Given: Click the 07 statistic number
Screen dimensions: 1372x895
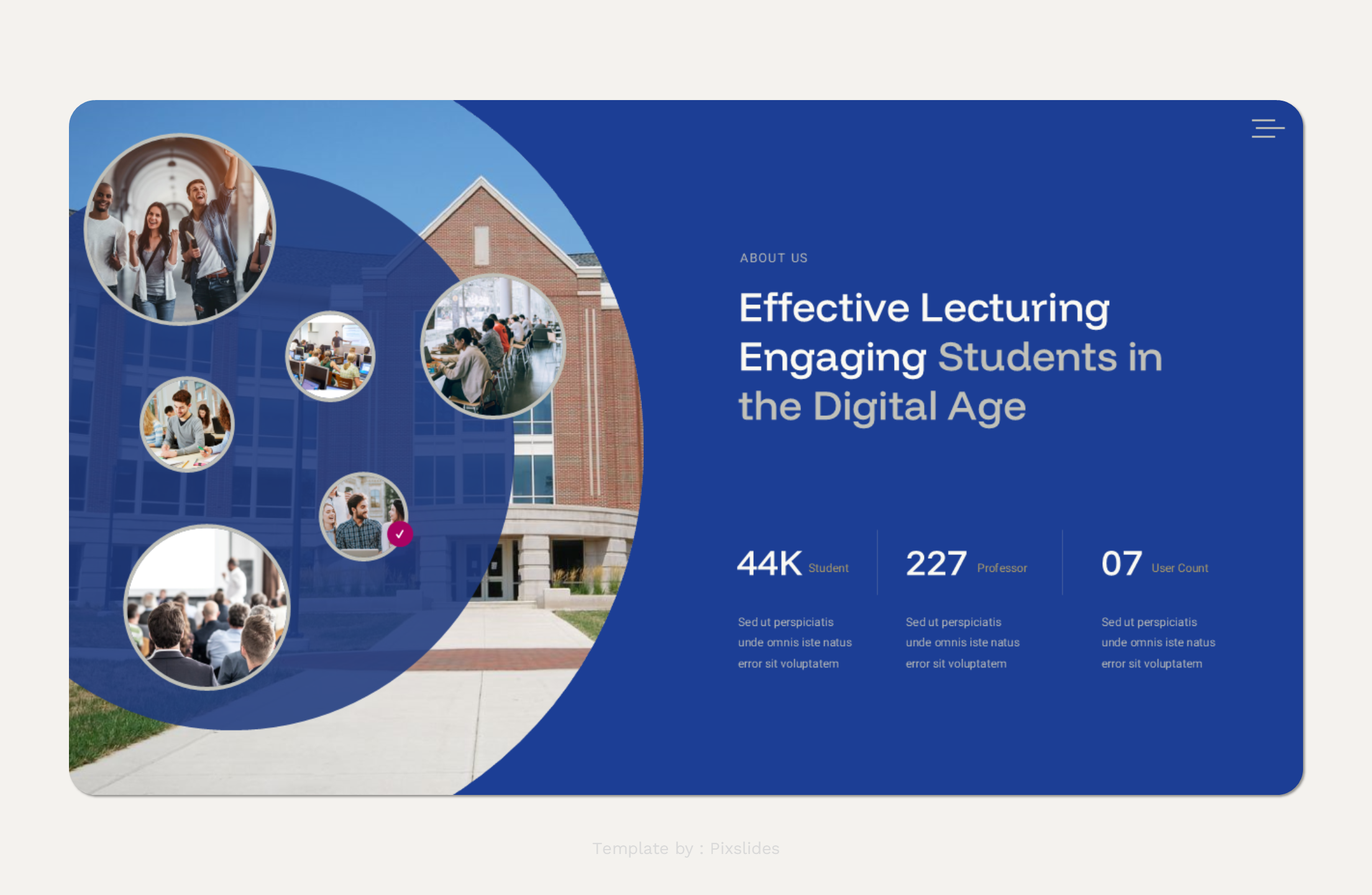Looking at the screenshot, I should 1122,564.
